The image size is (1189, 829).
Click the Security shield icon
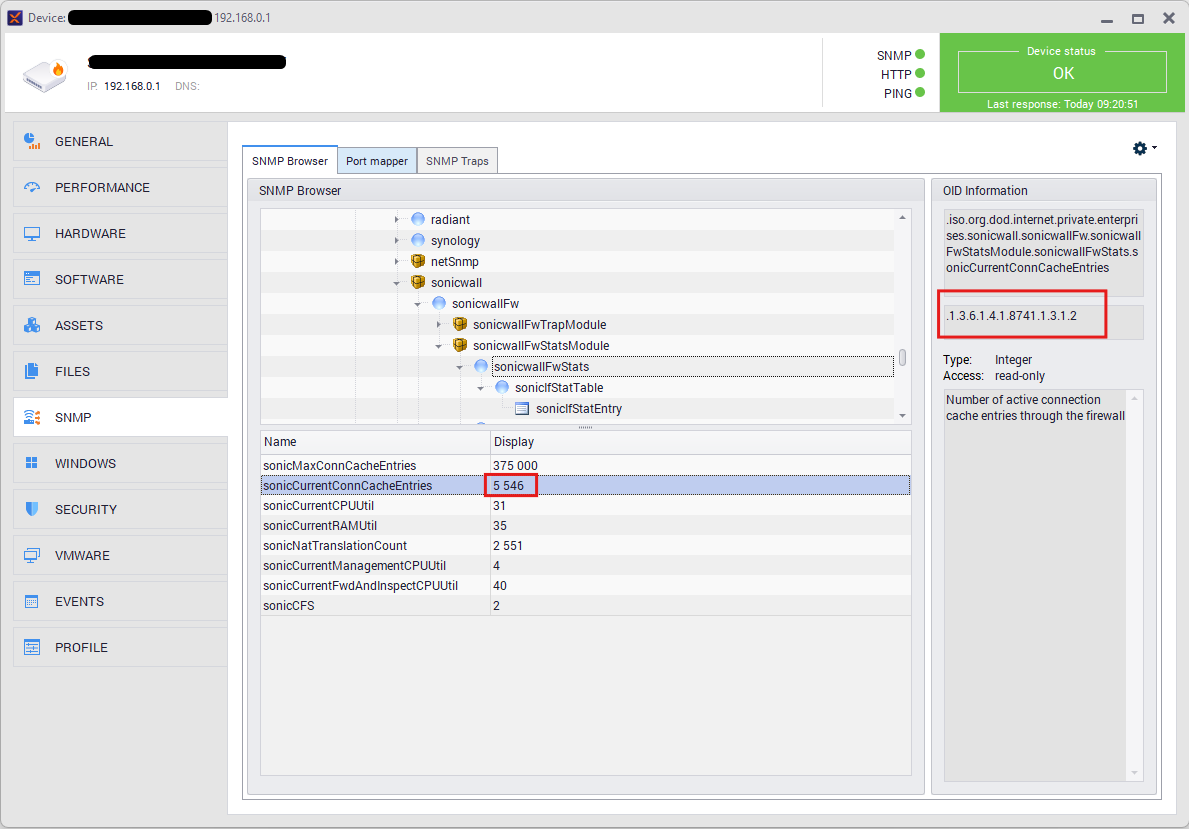(x=32, y=509)
